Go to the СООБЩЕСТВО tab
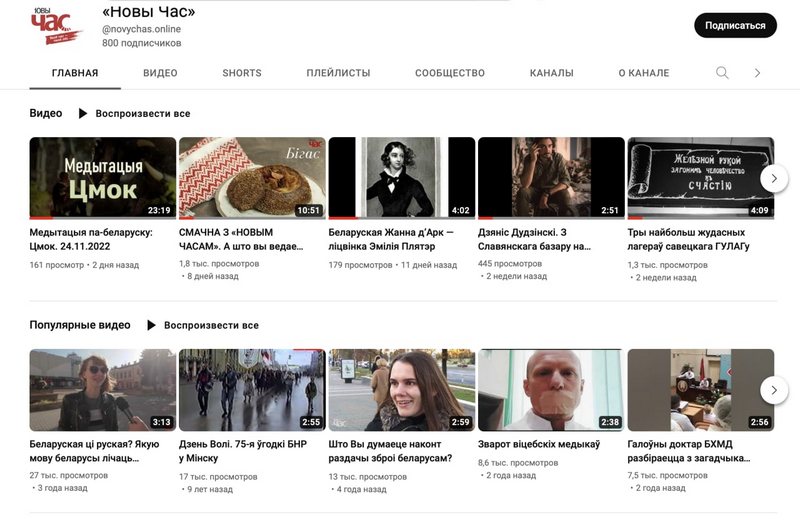This screenshot has width=800, height=521. click(450, 73)
